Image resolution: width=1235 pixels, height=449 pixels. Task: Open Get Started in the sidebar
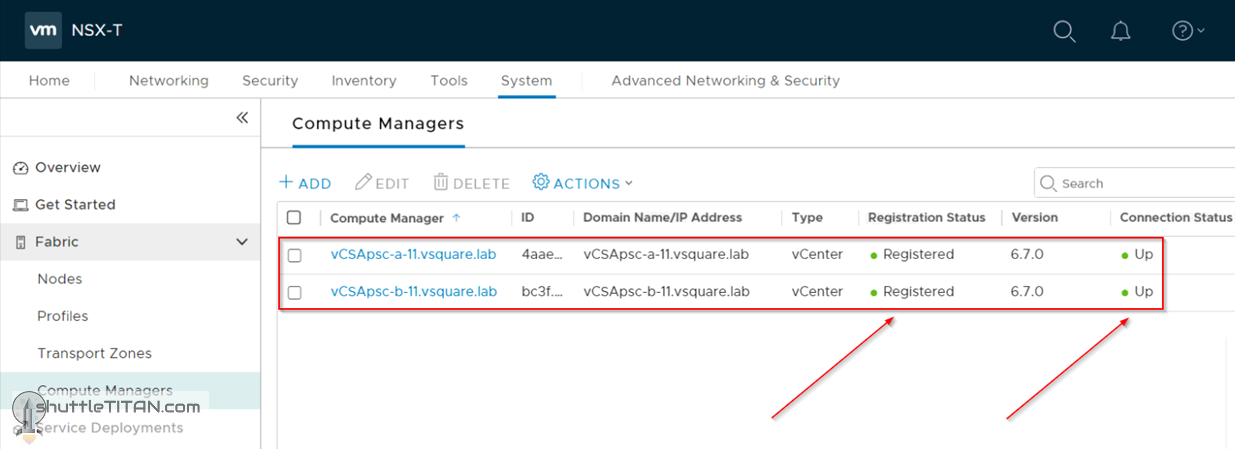point(75,205)
